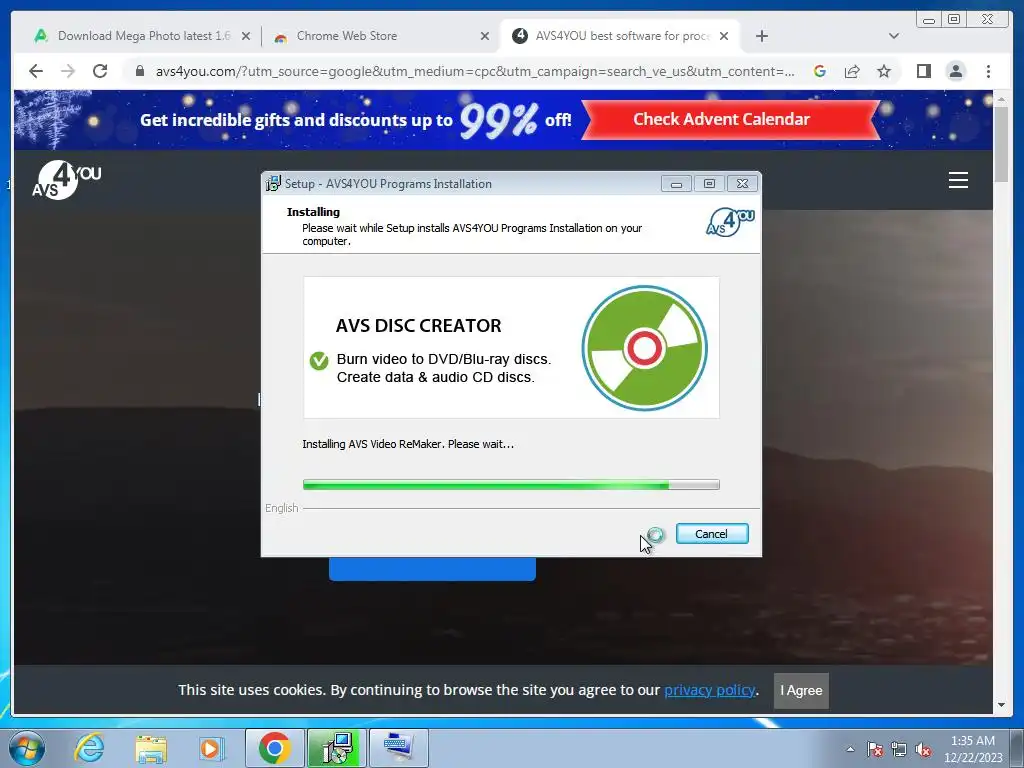Click AVS DISC CREATOR heading

click(419, 326)
